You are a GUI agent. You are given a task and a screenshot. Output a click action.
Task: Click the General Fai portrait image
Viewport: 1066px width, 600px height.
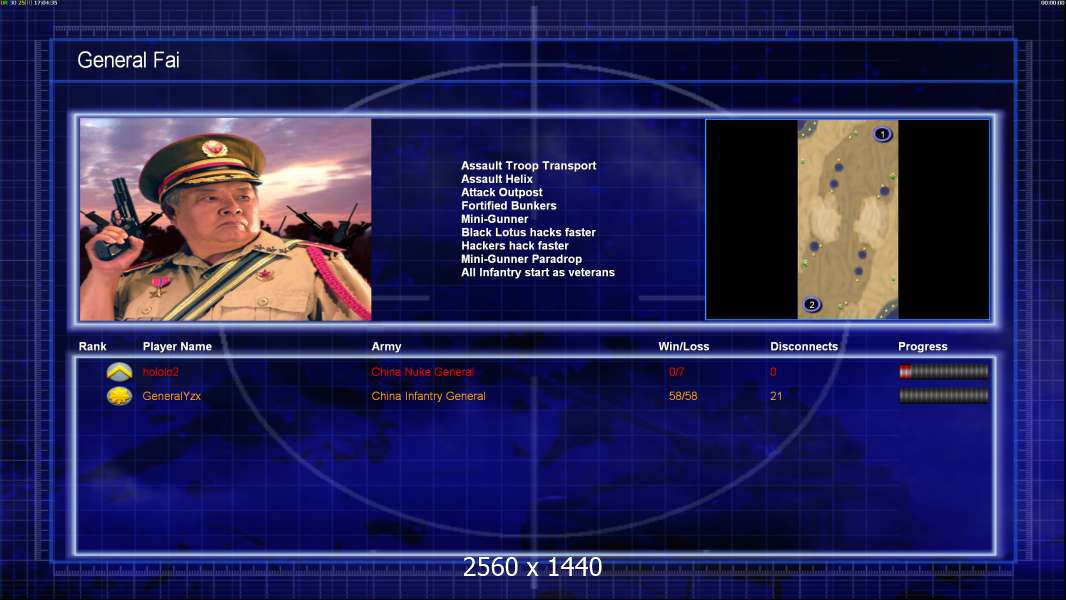pos(226,219)
